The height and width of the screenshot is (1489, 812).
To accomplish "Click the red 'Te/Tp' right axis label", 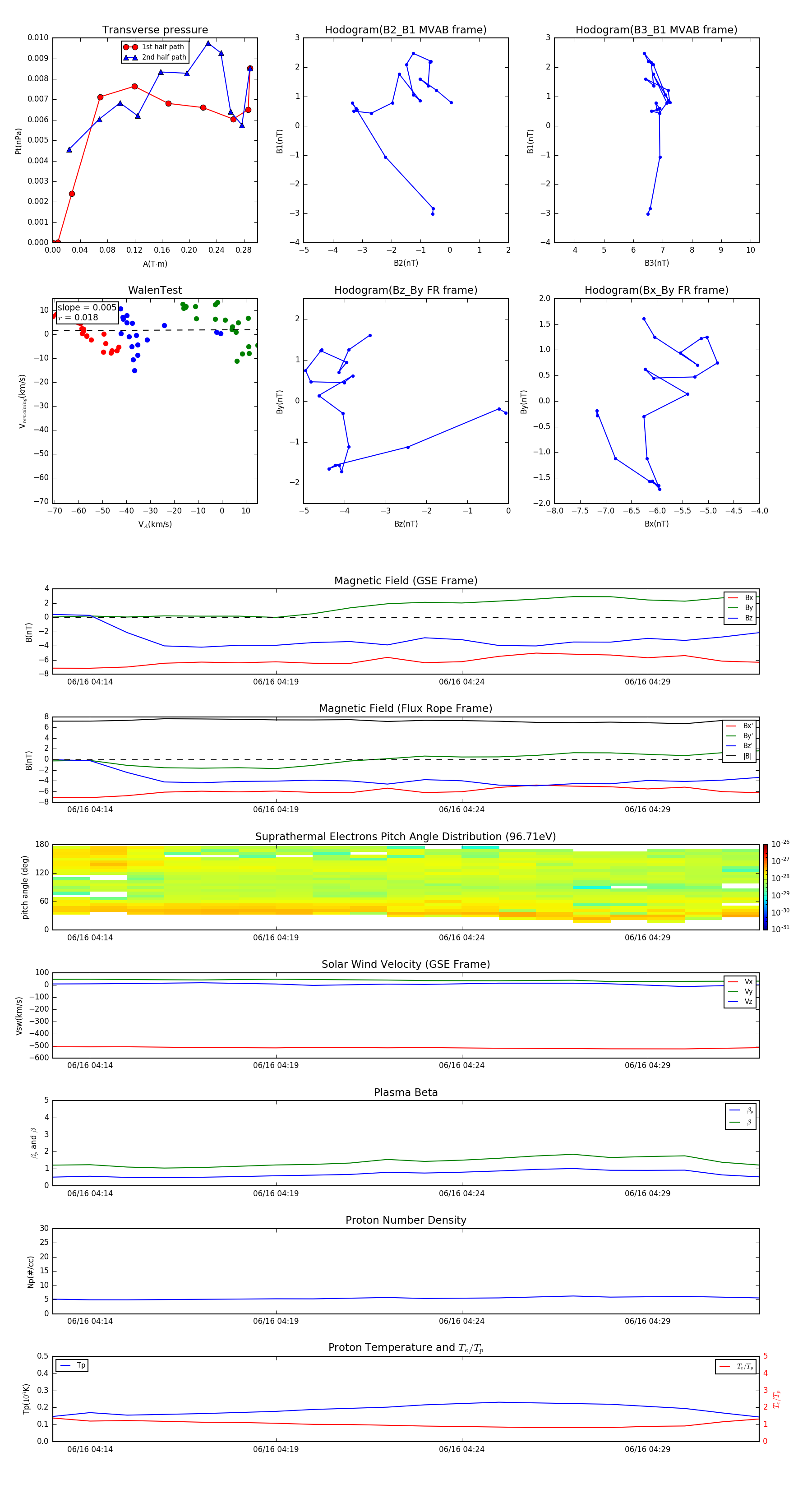I will coord(777,1399).
